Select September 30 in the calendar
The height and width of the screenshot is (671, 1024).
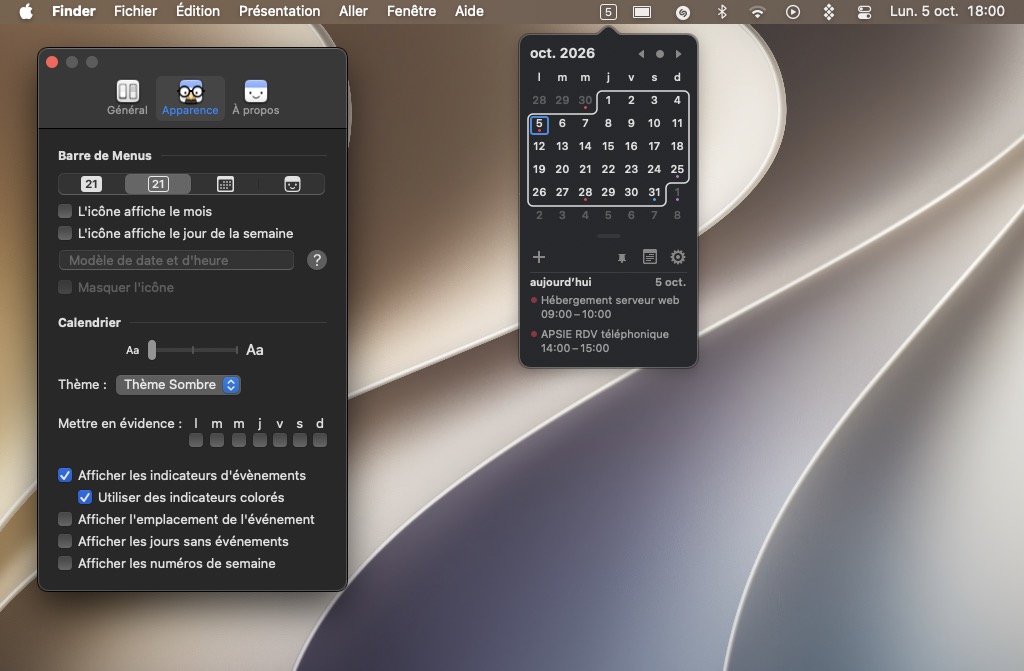tap(585, 101)
